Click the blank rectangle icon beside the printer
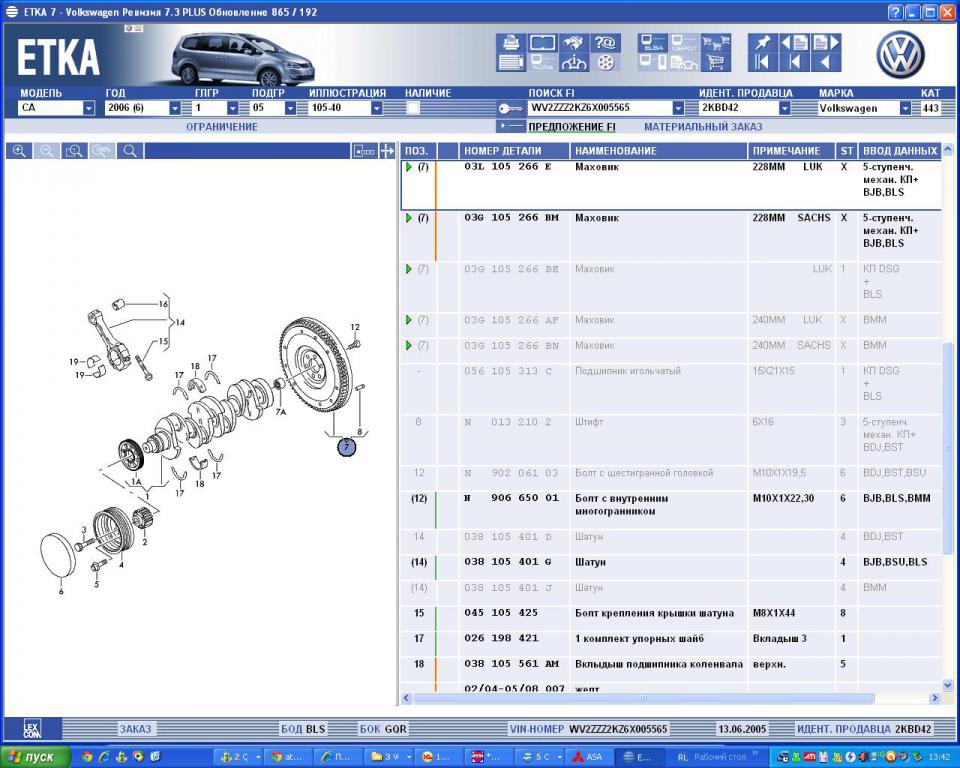 coord(542,42)
